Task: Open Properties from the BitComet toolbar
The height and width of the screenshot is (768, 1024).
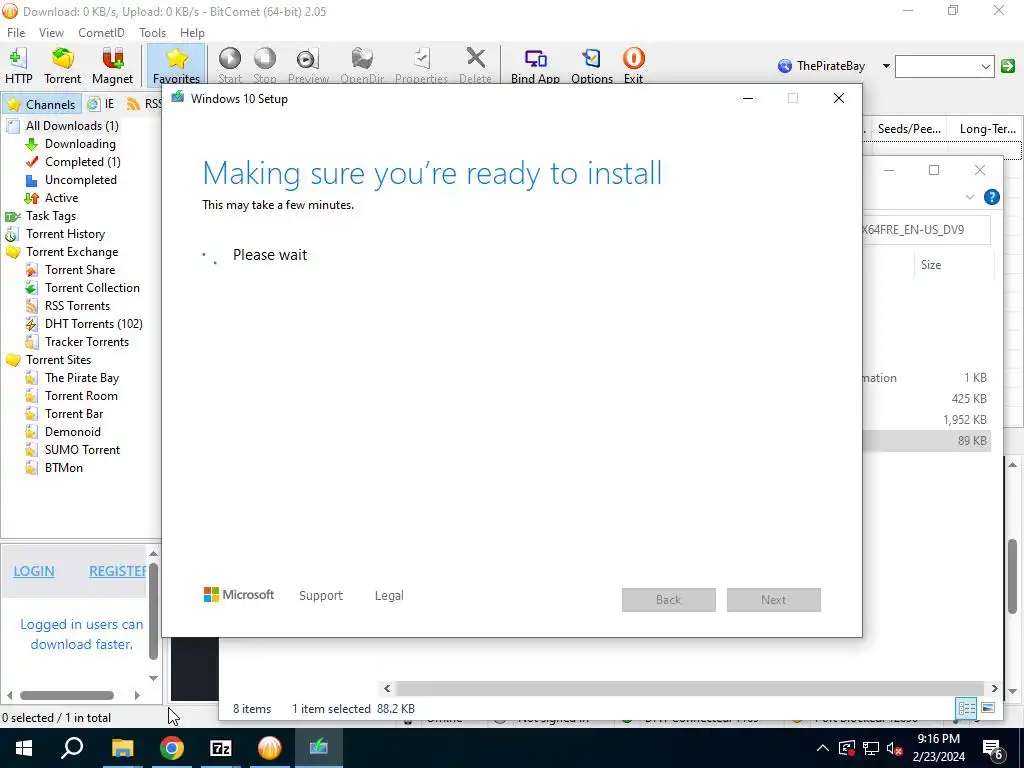Action: click(x=421, y=65)
